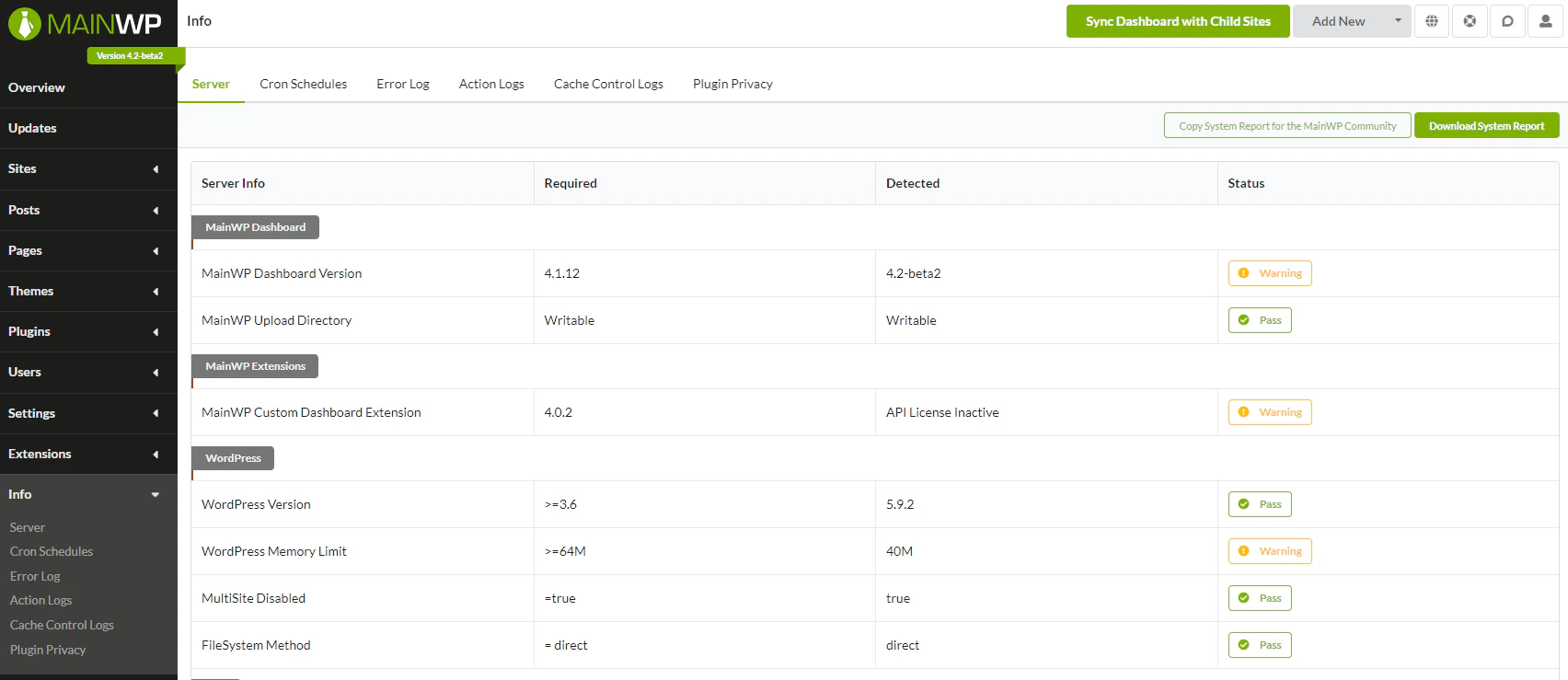Open the lifebuoy help icon
This screenshot has height=680, width=1568.
click(1470, 21)
